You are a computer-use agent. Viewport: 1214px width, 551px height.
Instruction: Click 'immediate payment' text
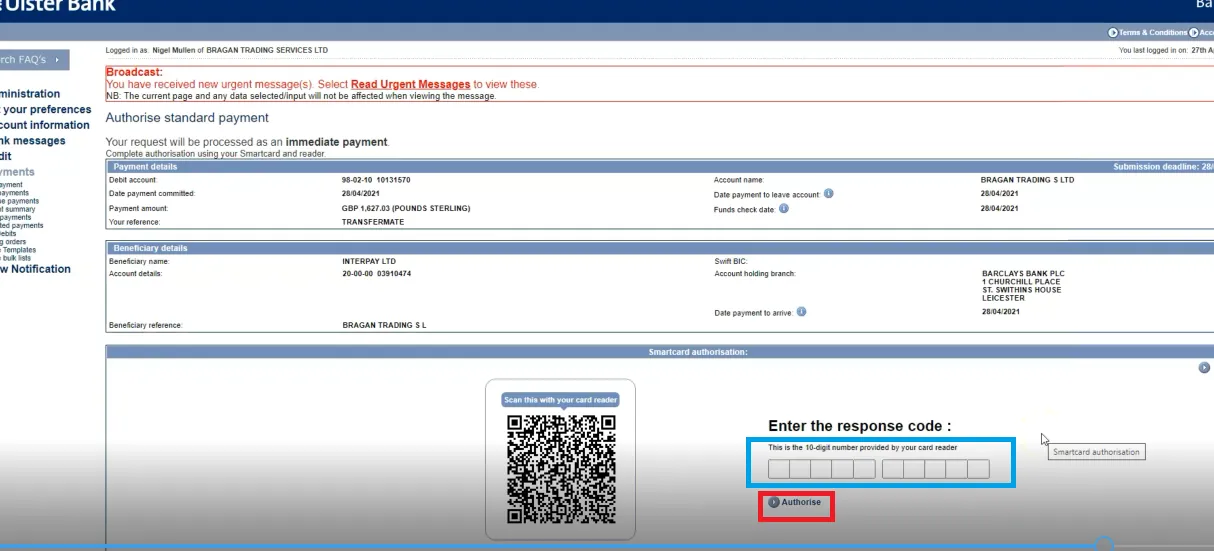click(x=336, y=142)
